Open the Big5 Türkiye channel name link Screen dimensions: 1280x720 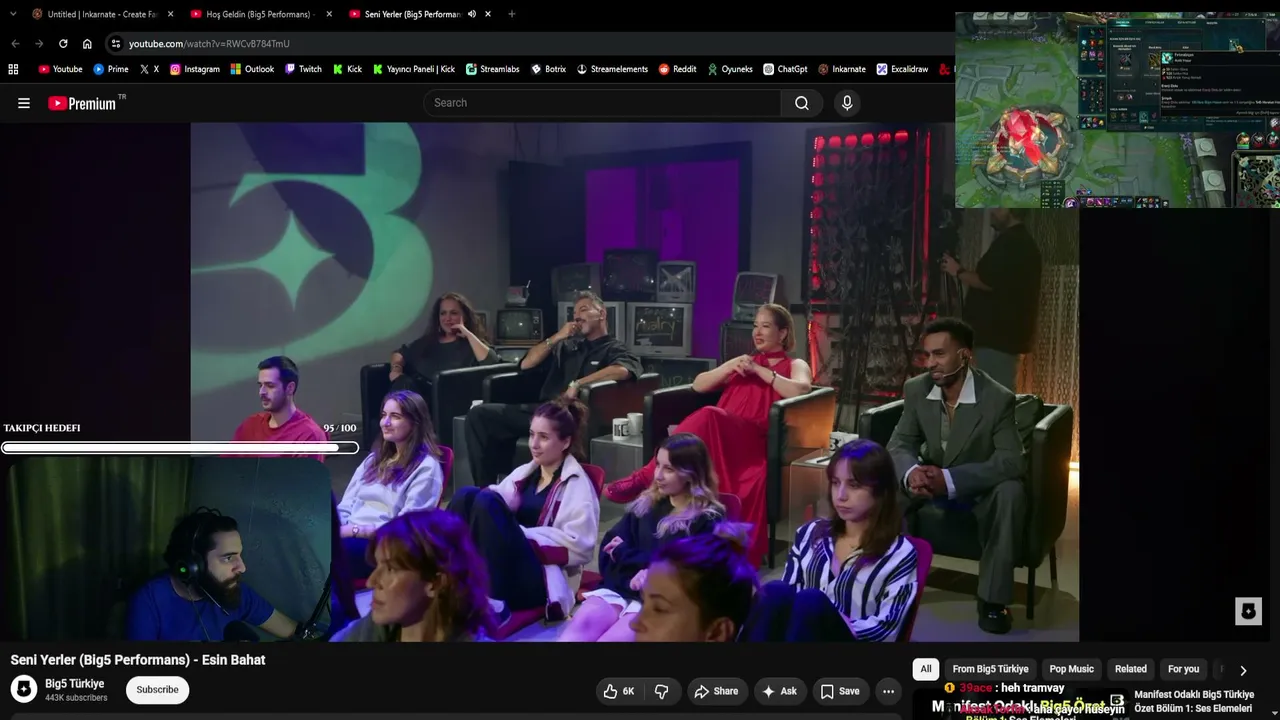pyautogui.click(x=75, y=684)
